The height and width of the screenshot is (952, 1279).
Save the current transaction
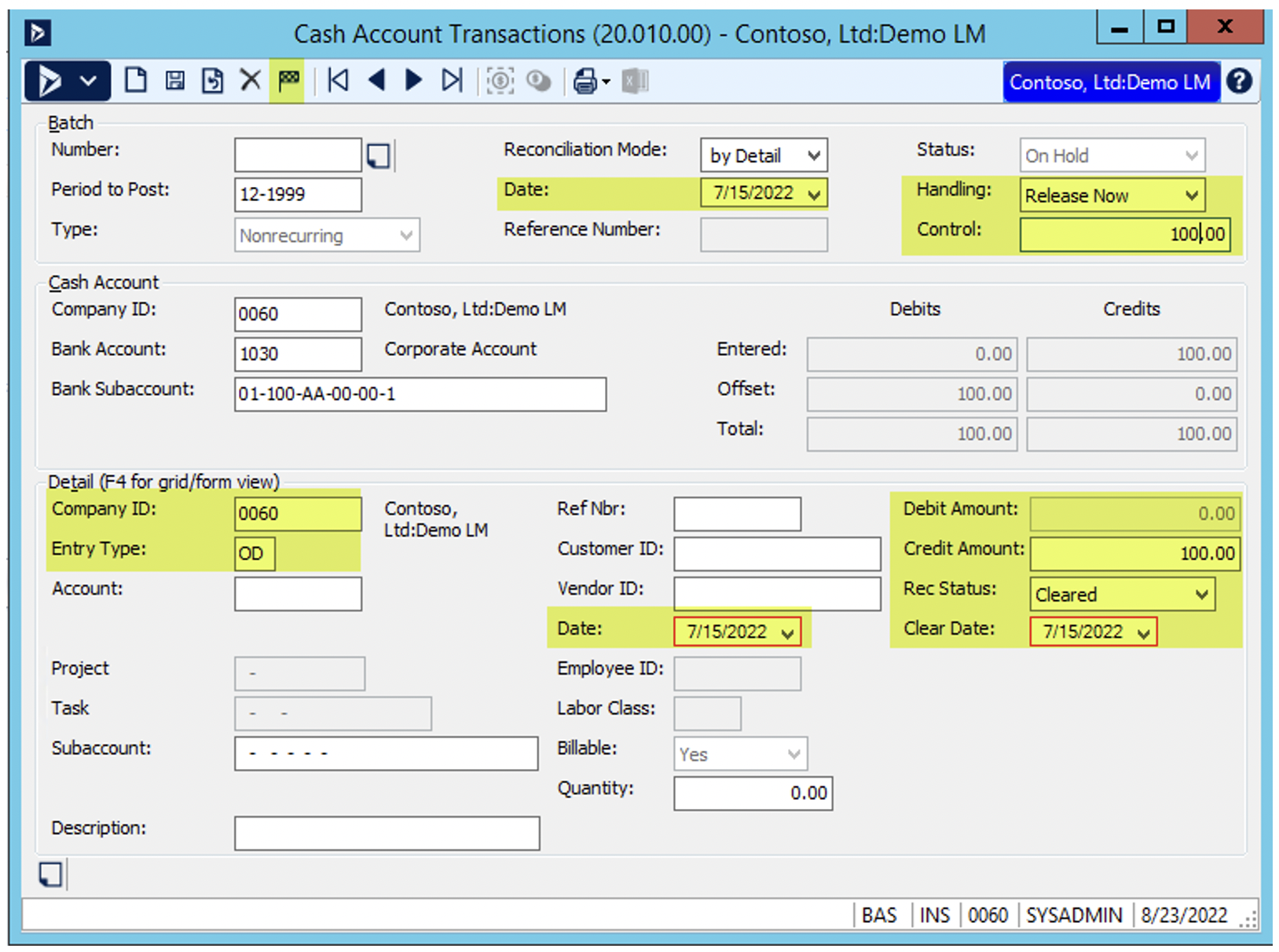[174, 80]
